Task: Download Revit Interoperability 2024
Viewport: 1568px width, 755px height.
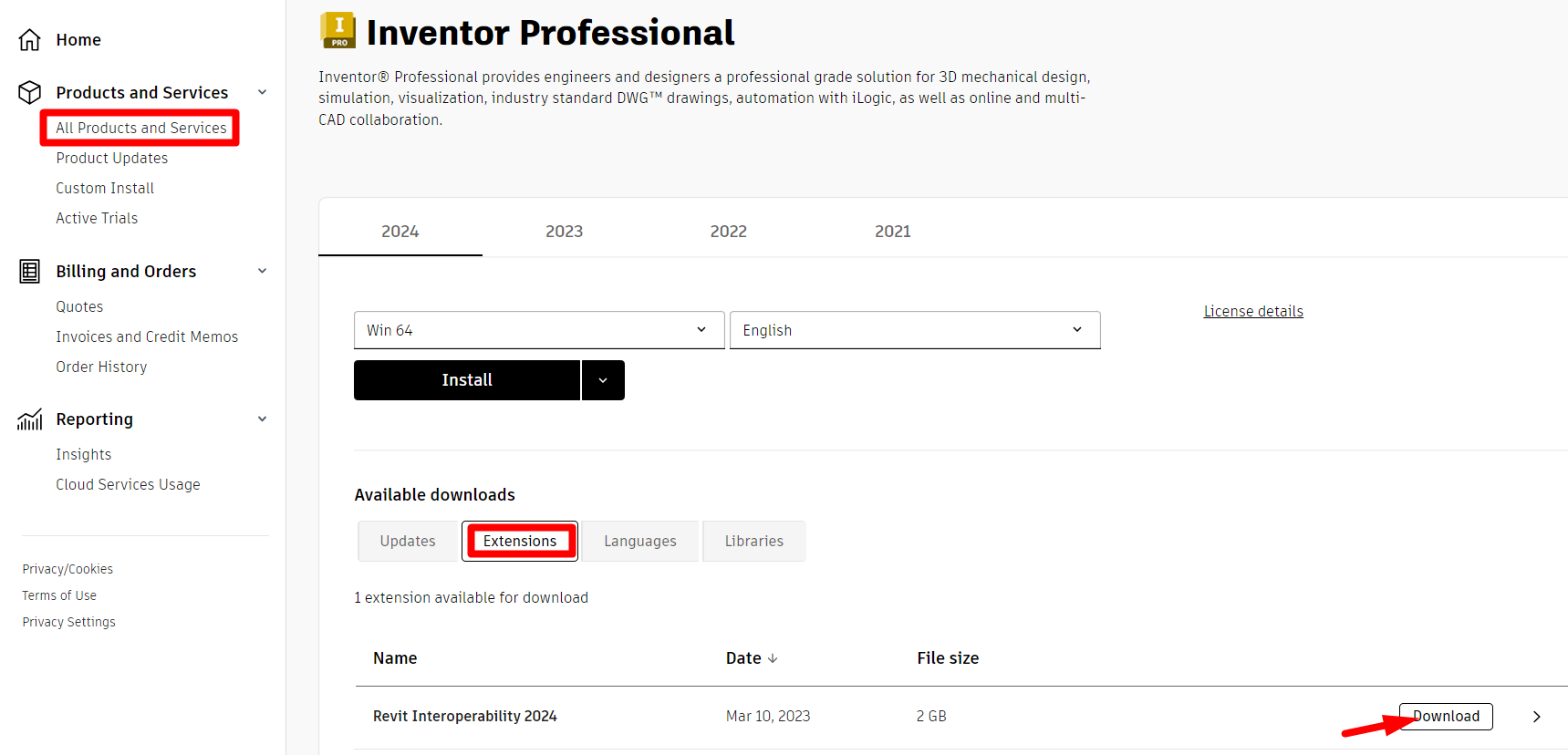Action: point(1447,717)
